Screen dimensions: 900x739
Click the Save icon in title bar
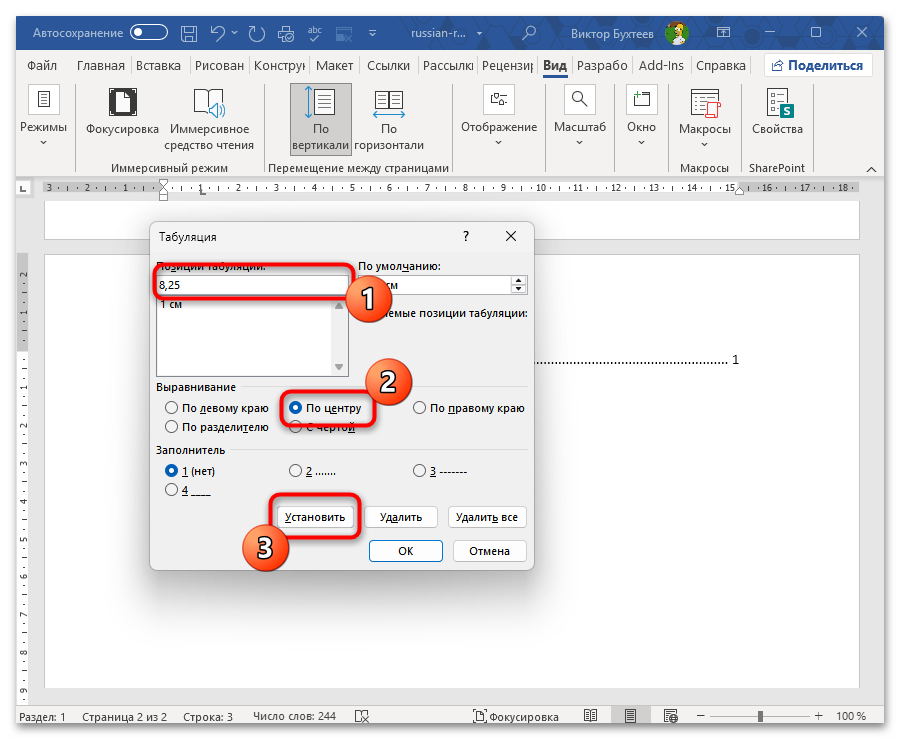point(189,33)
